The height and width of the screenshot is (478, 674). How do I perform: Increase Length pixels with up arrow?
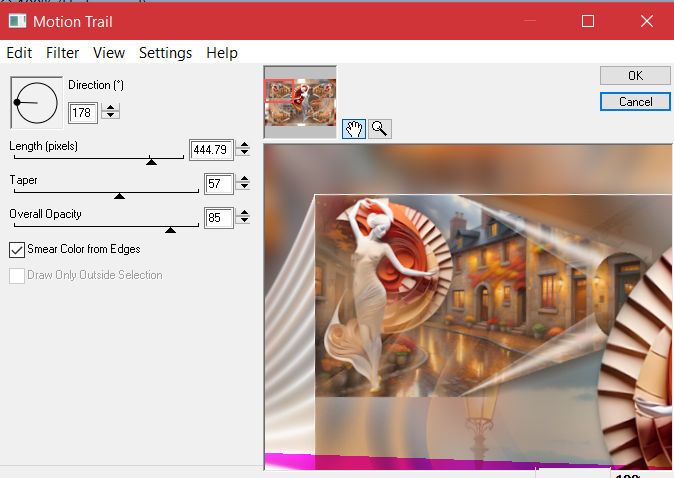244,145
